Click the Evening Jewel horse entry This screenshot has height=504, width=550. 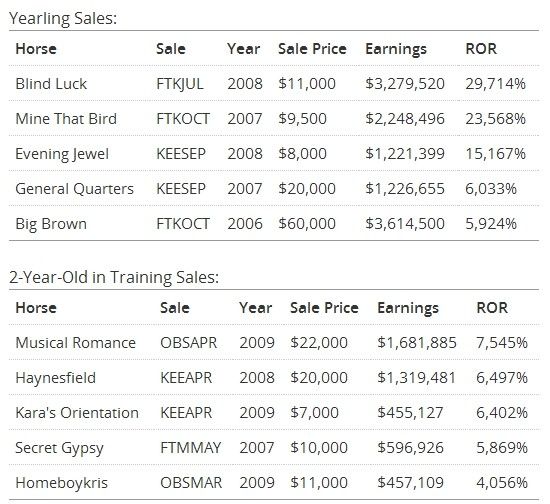[x=62, y=154]
